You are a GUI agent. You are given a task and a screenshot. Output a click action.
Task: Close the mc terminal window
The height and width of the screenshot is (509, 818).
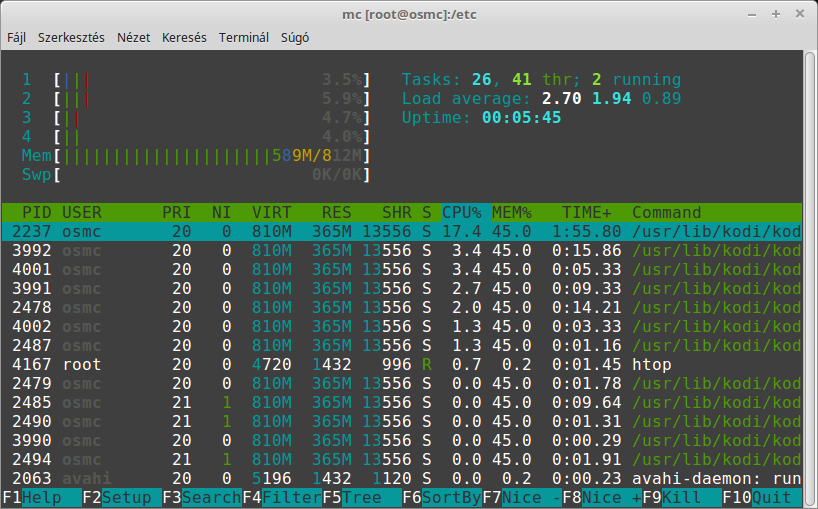coord(800,15)
